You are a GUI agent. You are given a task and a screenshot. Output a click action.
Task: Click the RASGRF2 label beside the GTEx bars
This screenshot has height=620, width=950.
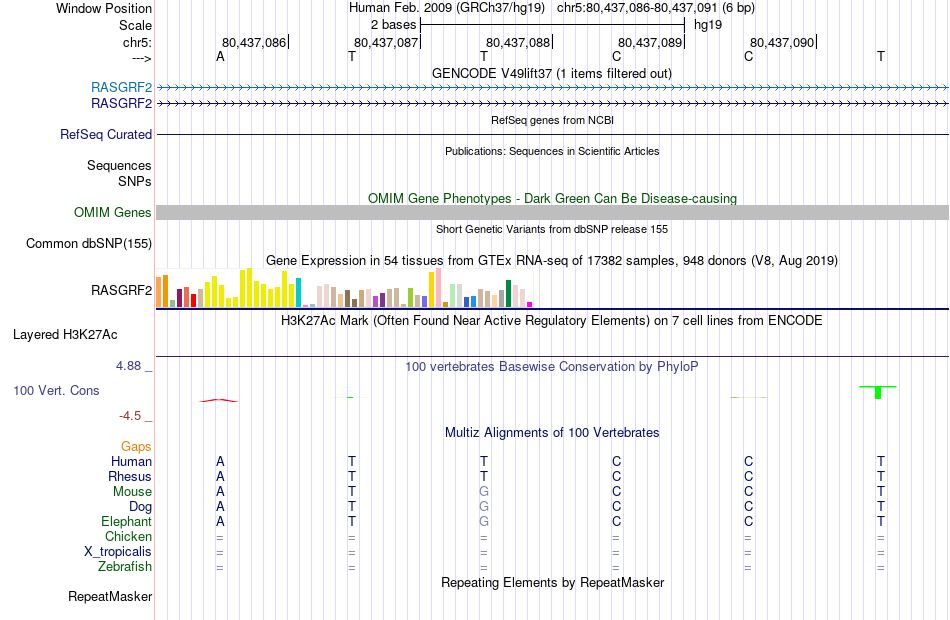(121, 290)
